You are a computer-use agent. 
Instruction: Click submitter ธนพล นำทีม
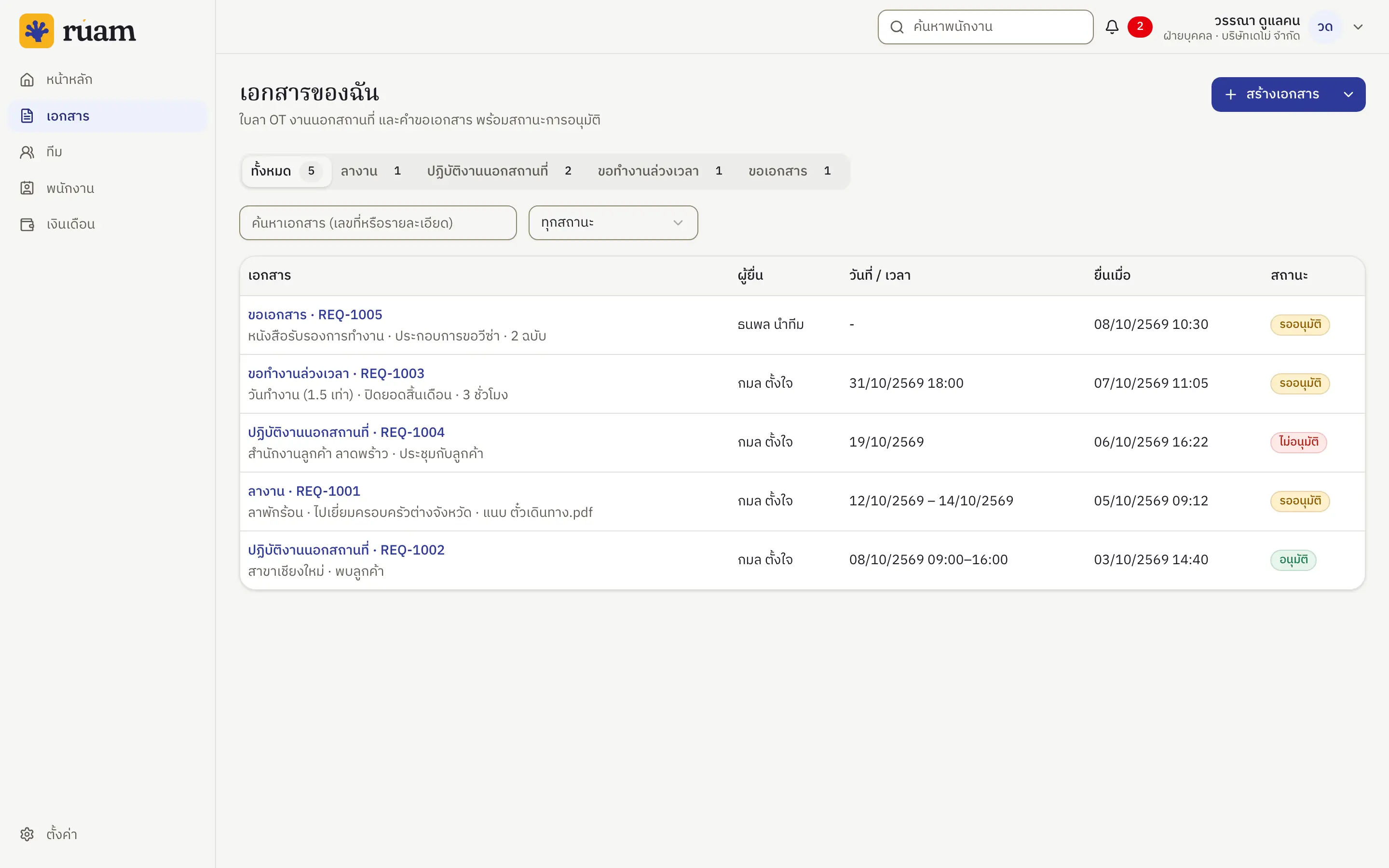(x=770, y=325)
